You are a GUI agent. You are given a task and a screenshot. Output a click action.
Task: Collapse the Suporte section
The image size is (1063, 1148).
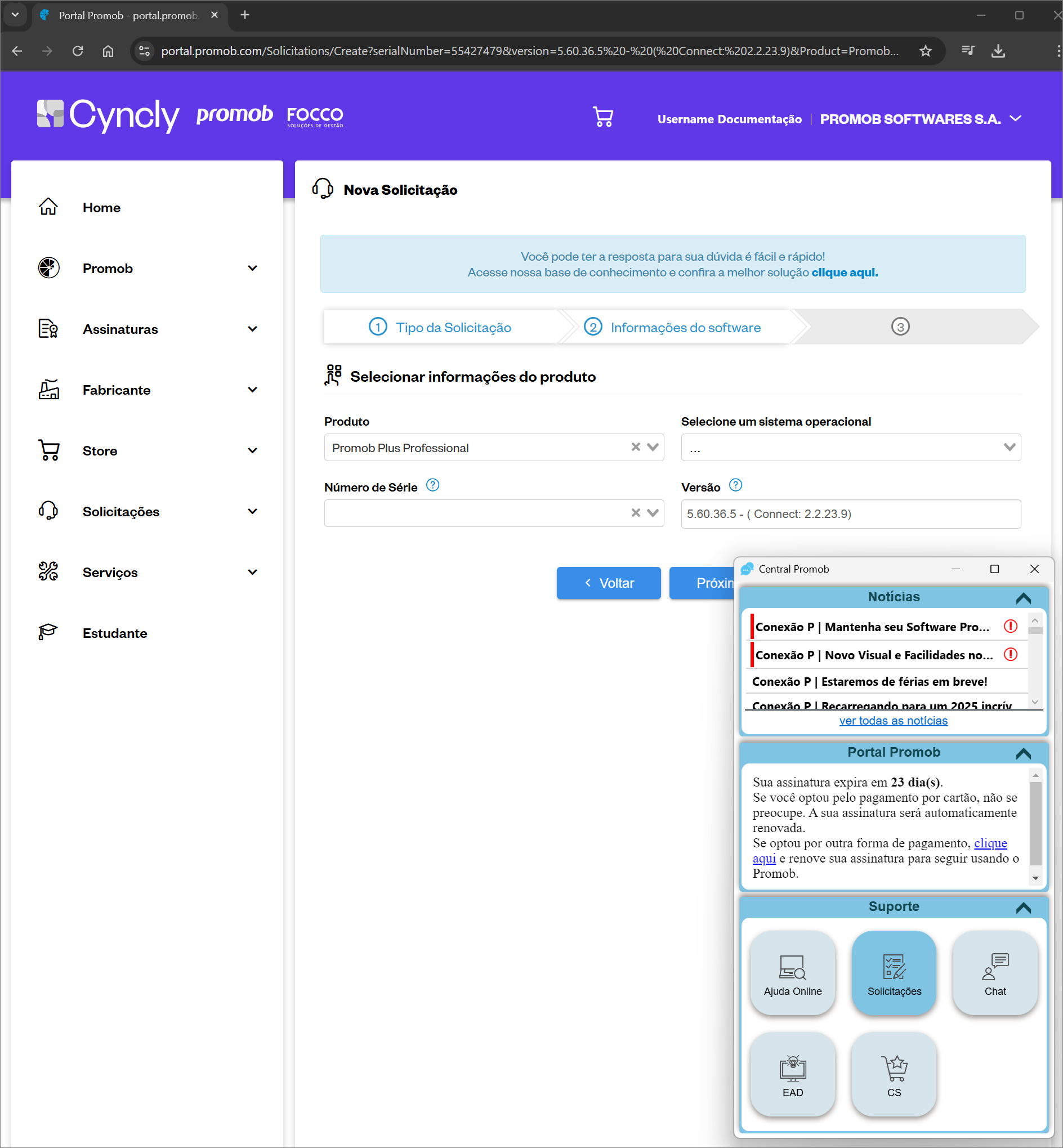click(x=1024, y=908)
